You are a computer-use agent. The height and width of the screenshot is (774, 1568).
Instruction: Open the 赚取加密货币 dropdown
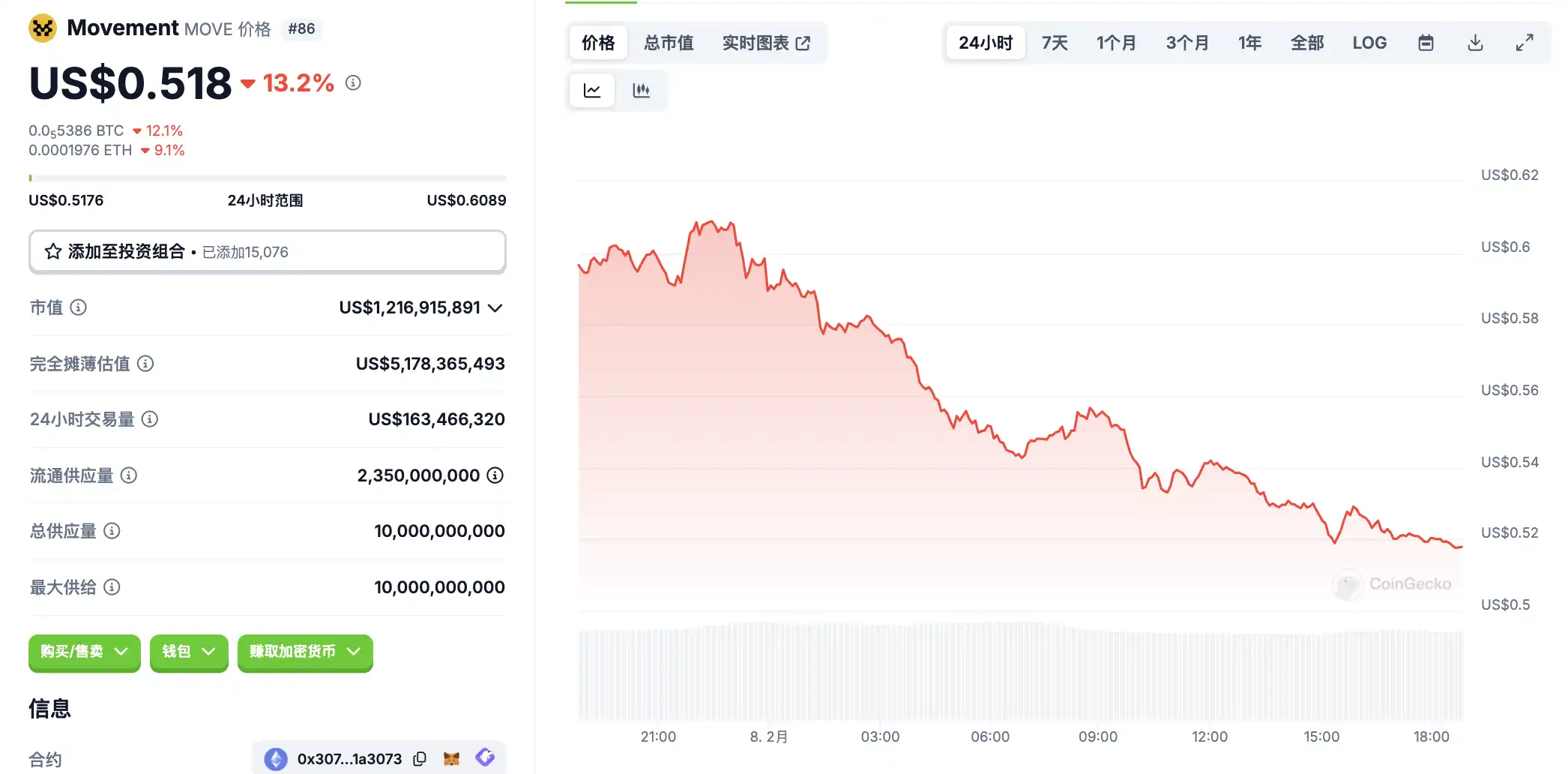click(305, 652)
